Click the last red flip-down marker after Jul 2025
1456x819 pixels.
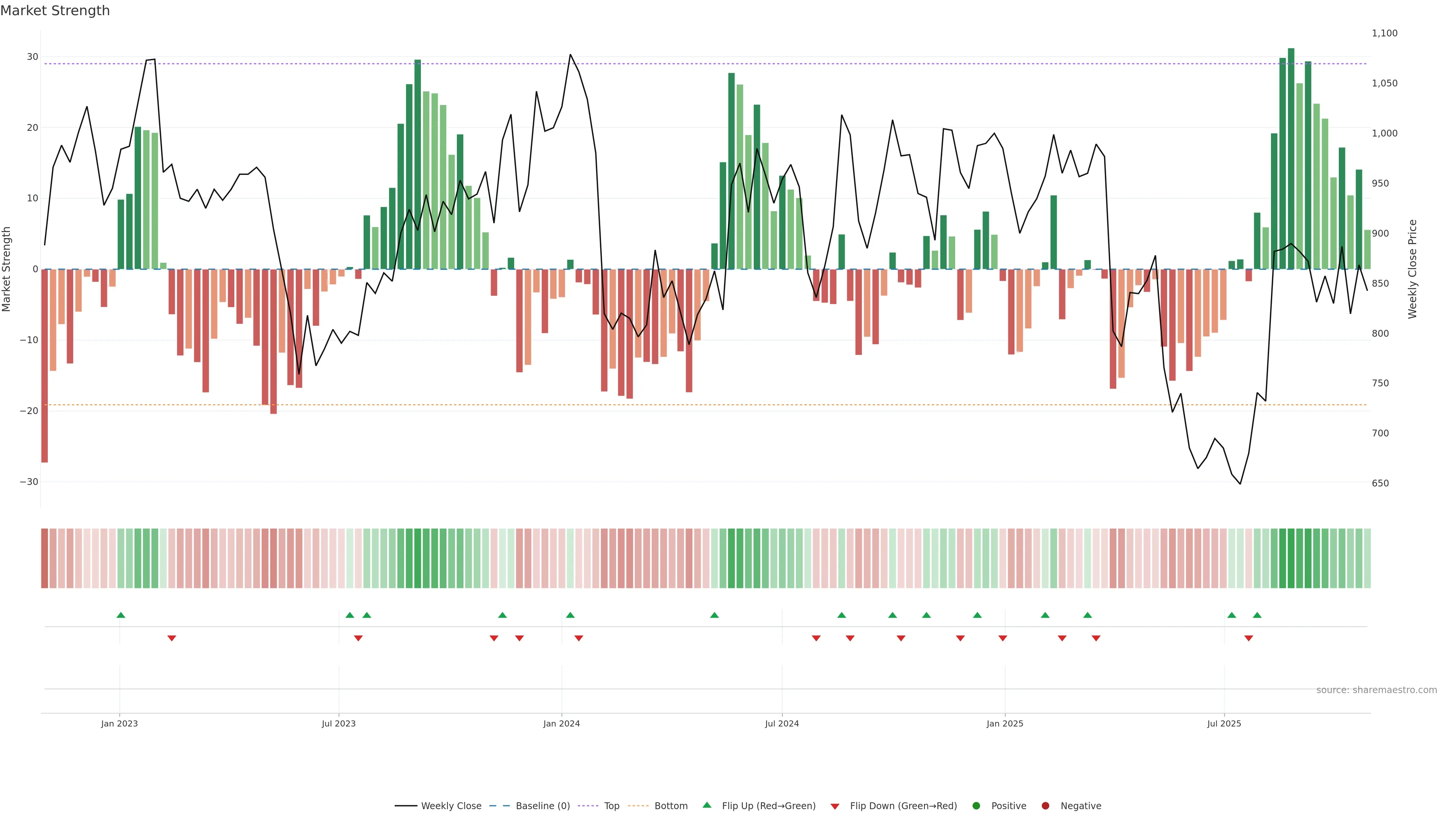1249,638
